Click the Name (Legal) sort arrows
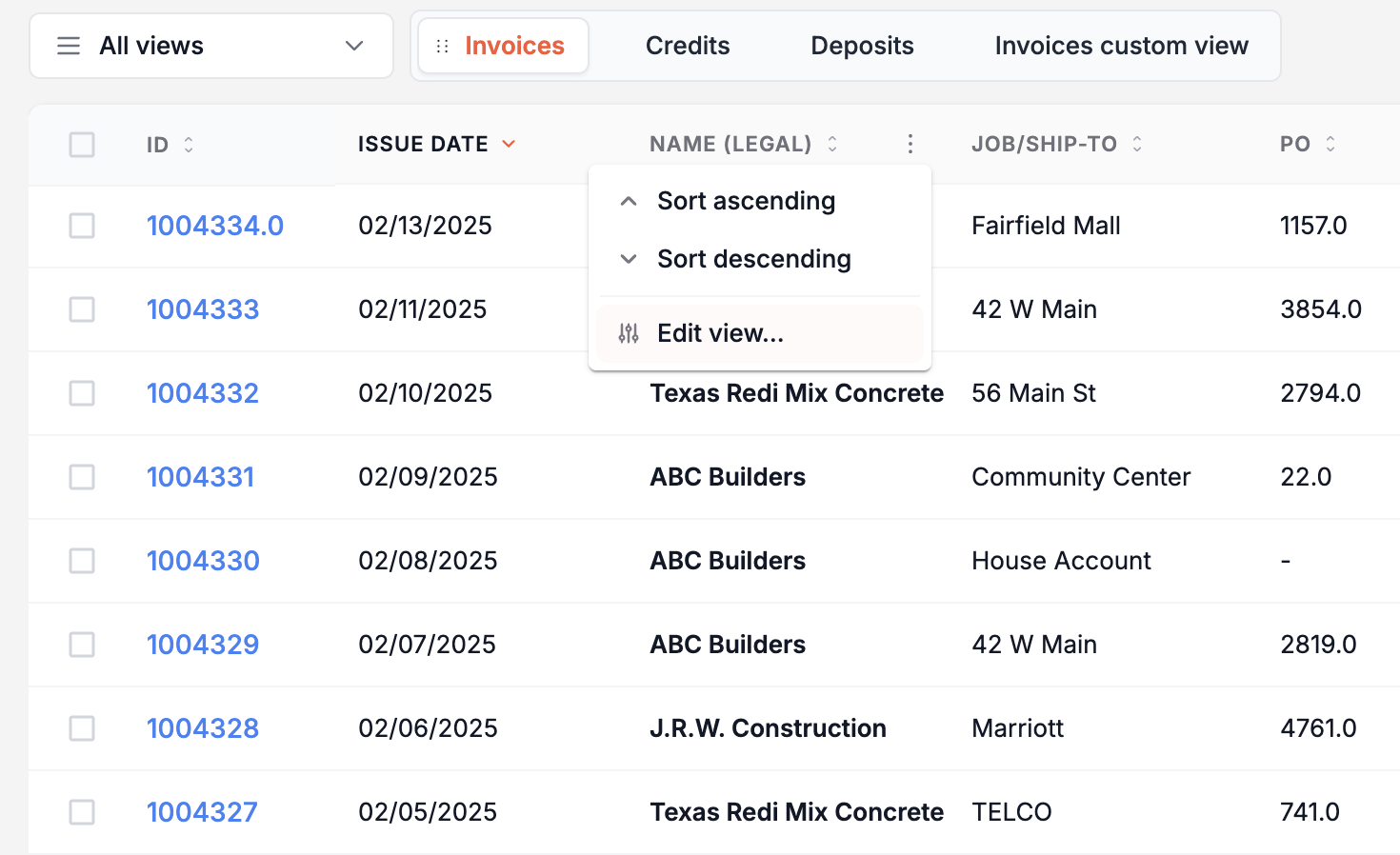This screenshot has width=1400, height=855. [x=832, y=144]
